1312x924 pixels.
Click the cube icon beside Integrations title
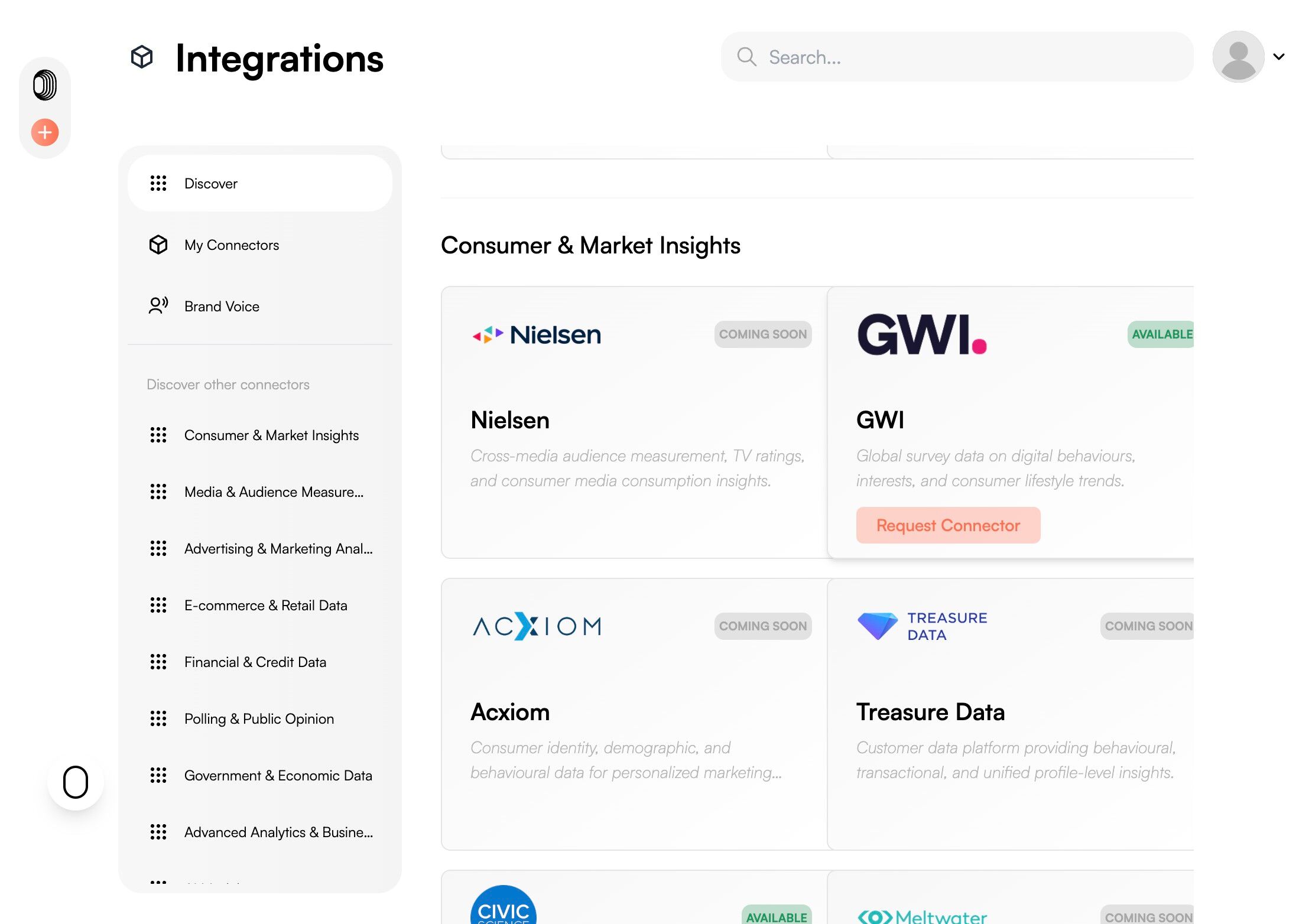coord(142,57)
